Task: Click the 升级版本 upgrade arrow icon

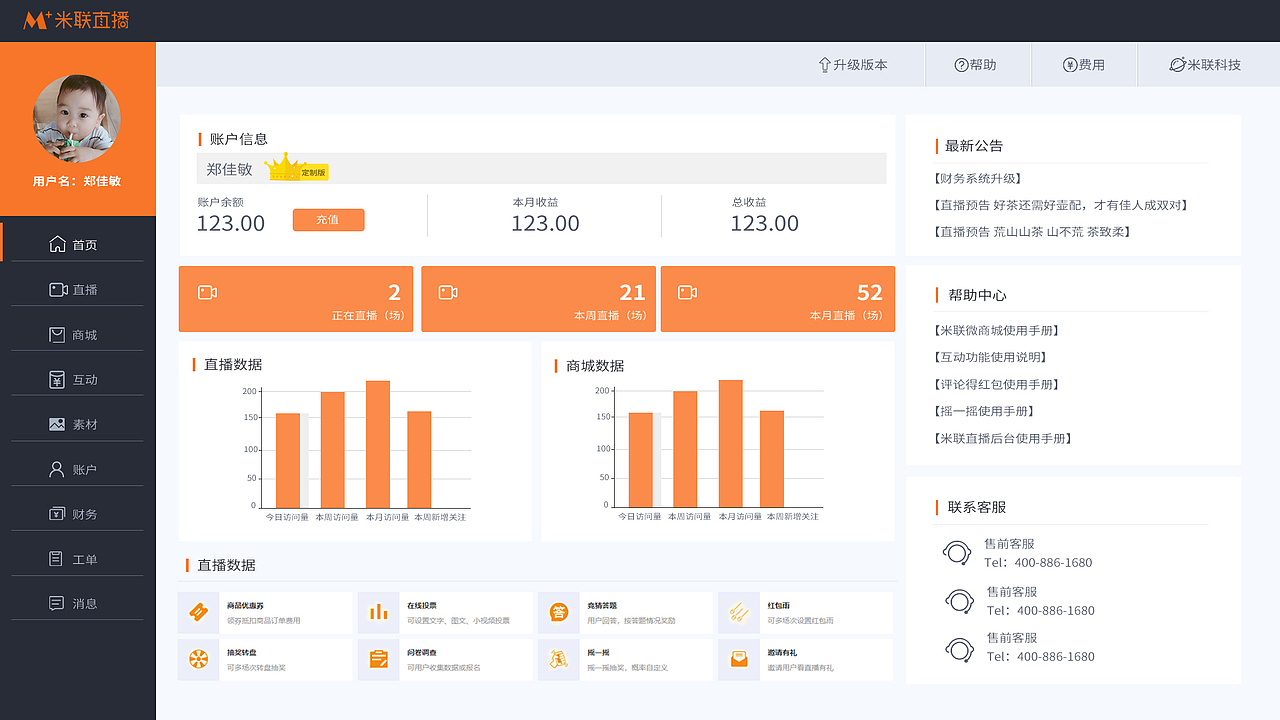Action: coord(825,65)
